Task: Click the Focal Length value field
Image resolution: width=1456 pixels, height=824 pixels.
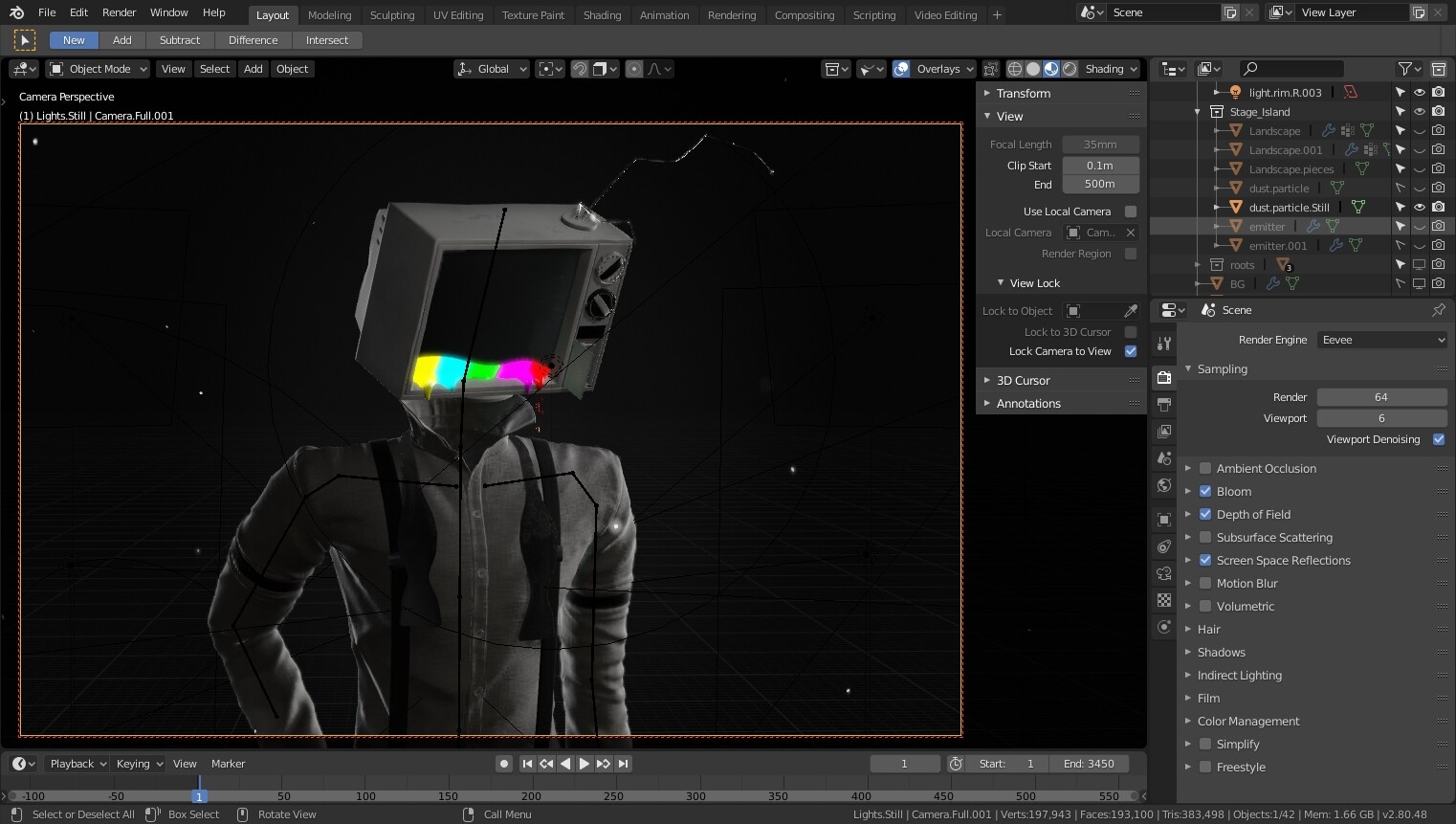Action: [x=1100, y=145]
